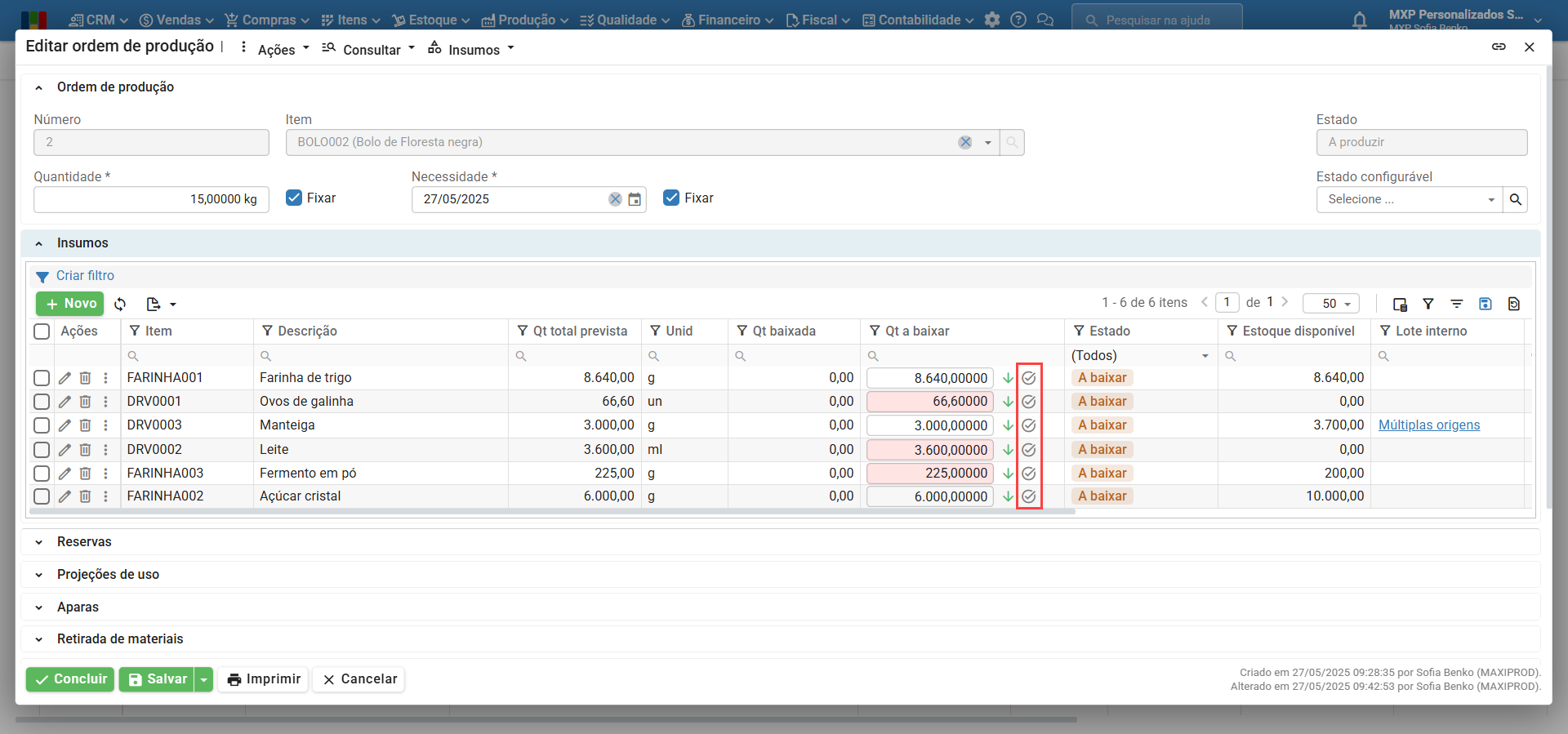1568x734 pixels.
Task: Refresh the Insumos grid
Action: coord(120,304)
